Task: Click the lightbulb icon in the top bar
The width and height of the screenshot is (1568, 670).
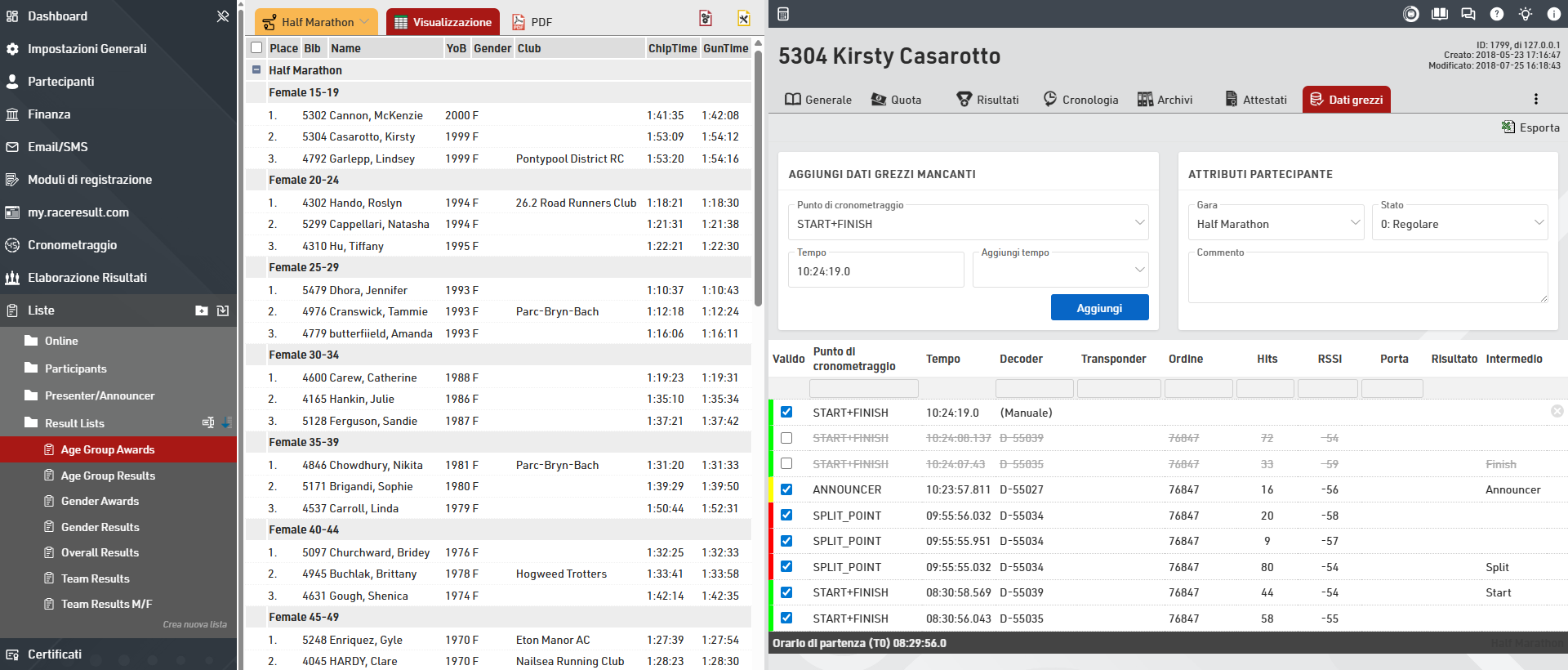Action: point(1525,14)
